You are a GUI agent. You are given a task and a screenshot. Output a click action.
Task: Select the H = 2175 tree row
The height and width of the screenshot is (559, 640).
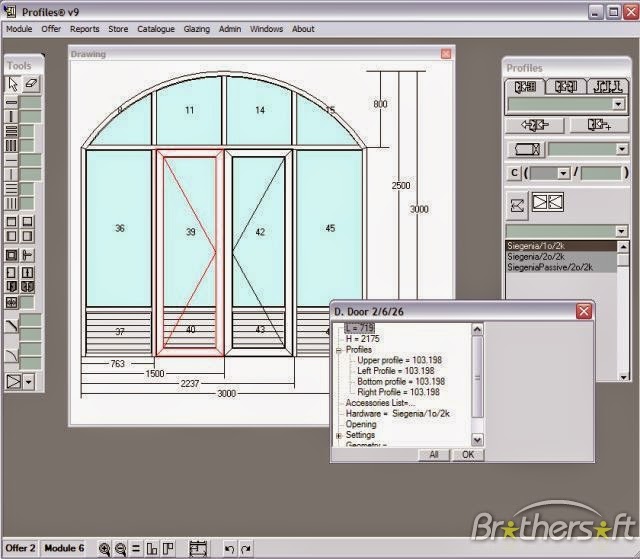pos(362,339)
